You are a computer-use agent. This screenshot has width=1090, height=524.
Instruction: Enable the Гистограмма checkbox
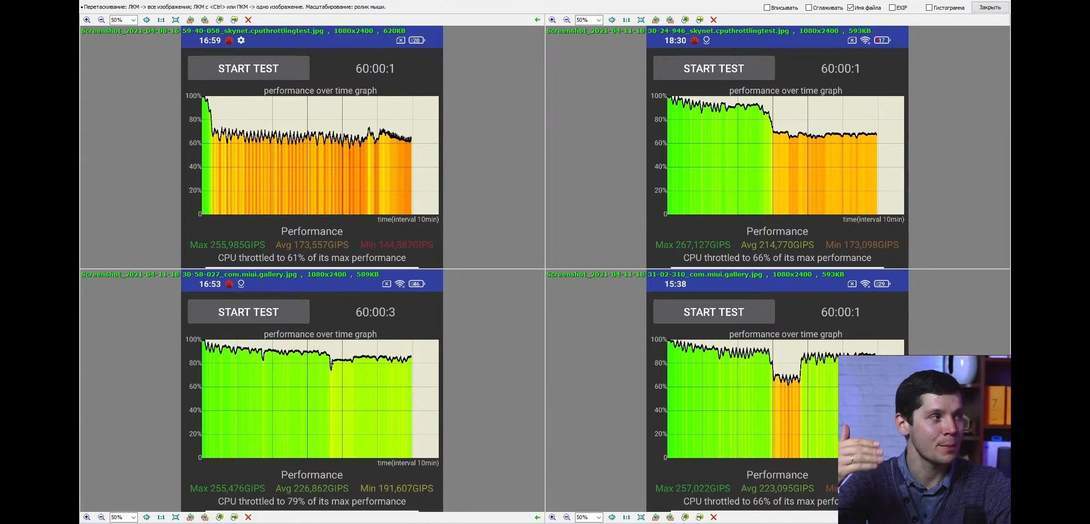pos(929,7)
